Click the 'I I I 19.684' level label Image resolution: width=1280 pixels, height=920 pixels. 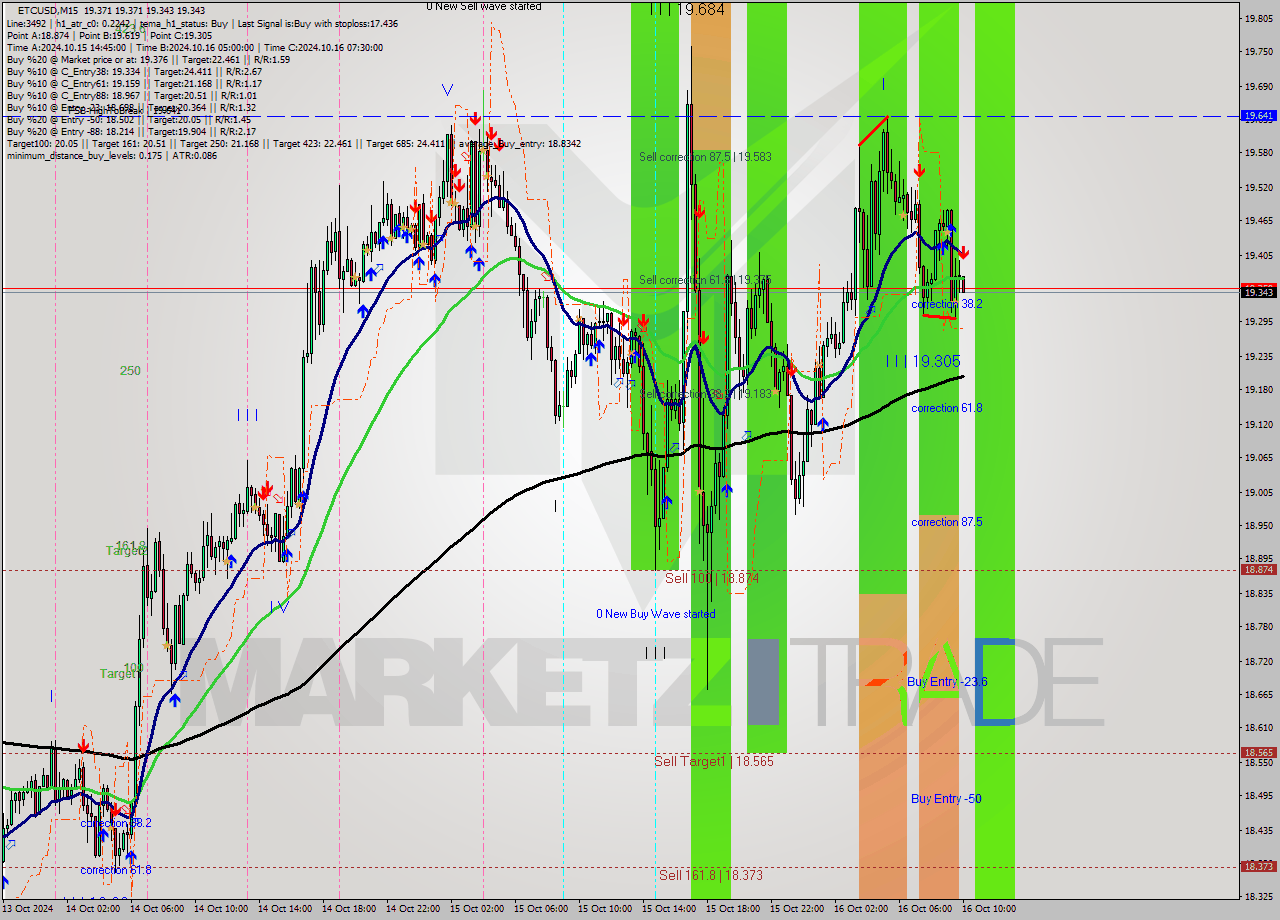tap(687, 9)
